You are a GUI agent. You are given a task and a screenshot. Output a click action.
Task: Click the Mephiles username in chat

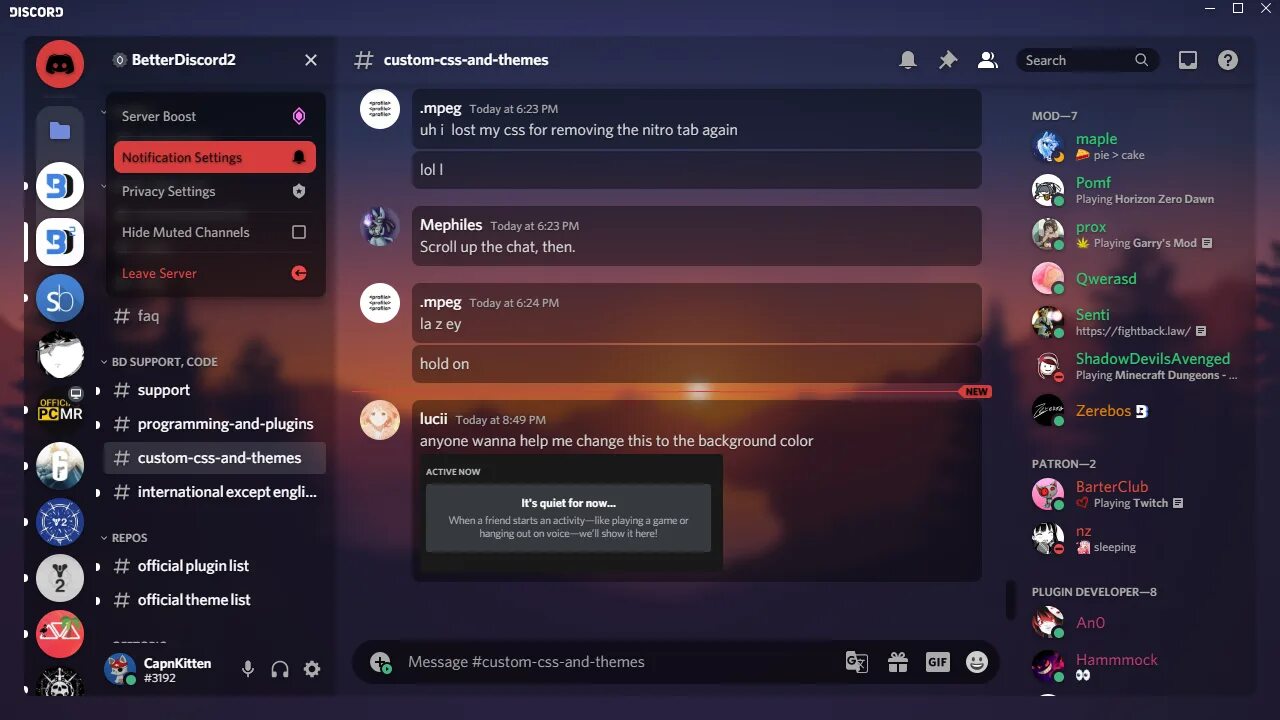pyautogui.click(x=451, y=225)
